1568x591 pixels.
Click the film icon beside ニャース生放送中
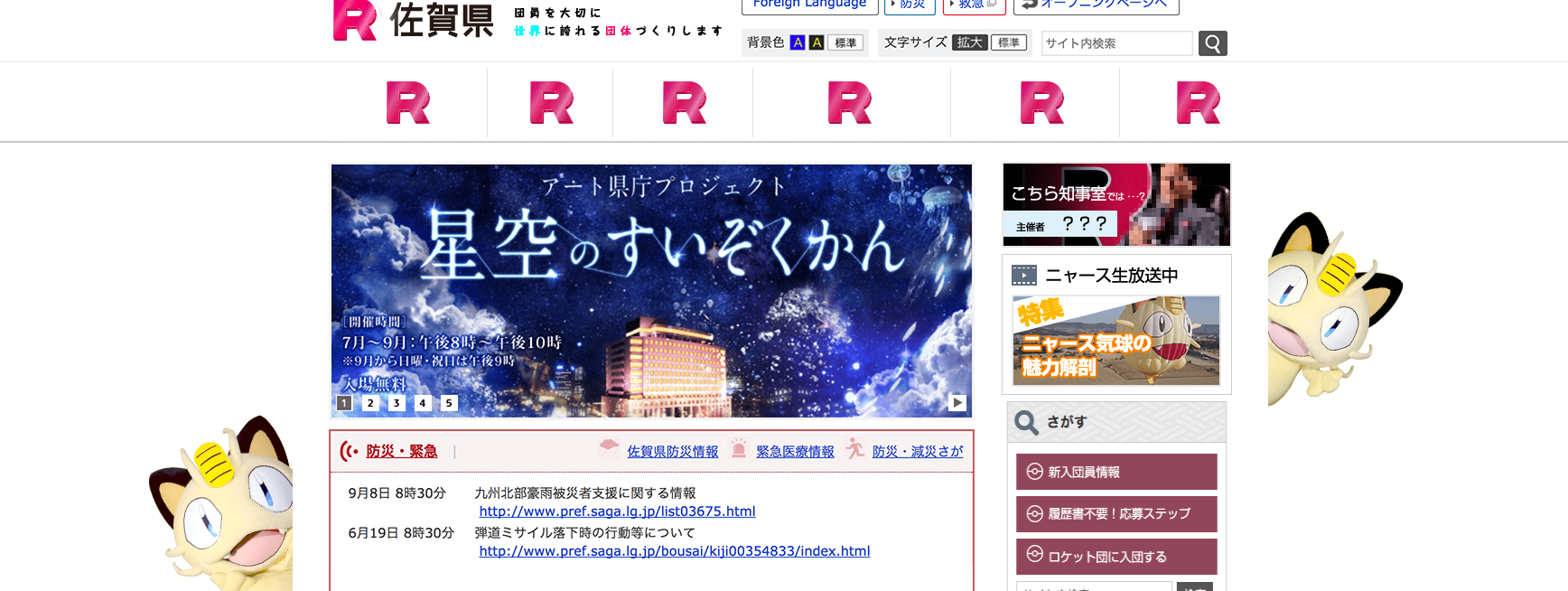click(1024, 275)
